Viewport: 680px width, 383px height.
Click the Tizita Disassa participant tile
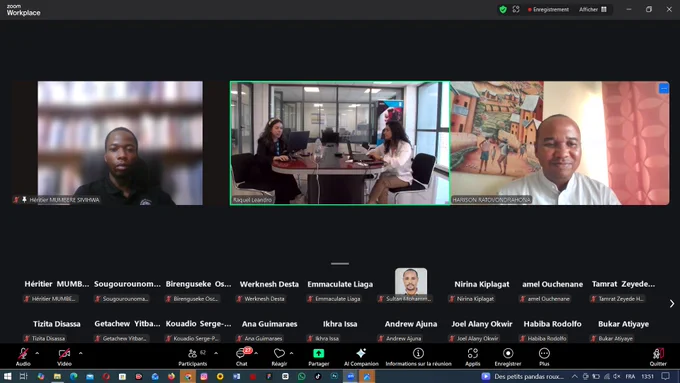pos(56,325)
